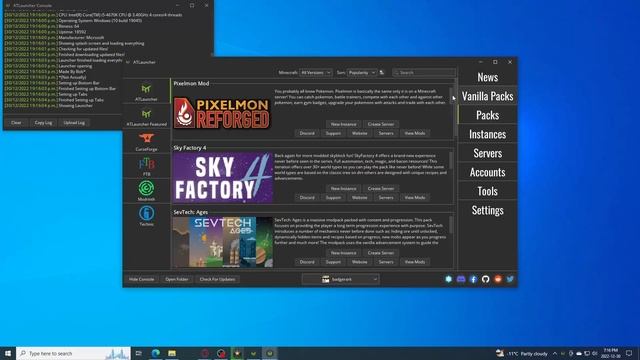Image resolution: width=640 pixels, height=360 pixels.
Task: Click Website button for Pixelmon Mod
Action: point(360,133)
